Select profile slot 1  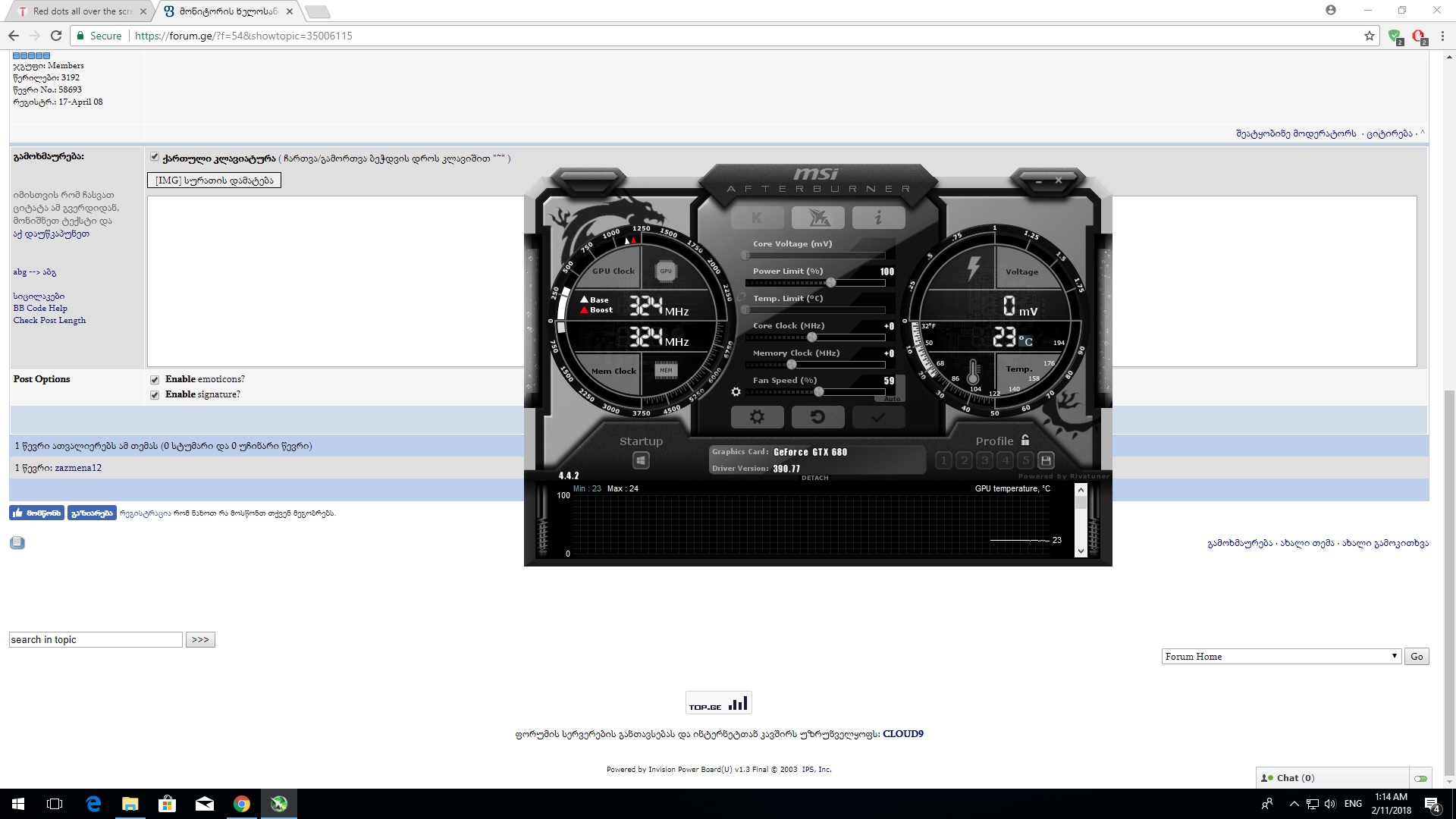click(943, 460)
